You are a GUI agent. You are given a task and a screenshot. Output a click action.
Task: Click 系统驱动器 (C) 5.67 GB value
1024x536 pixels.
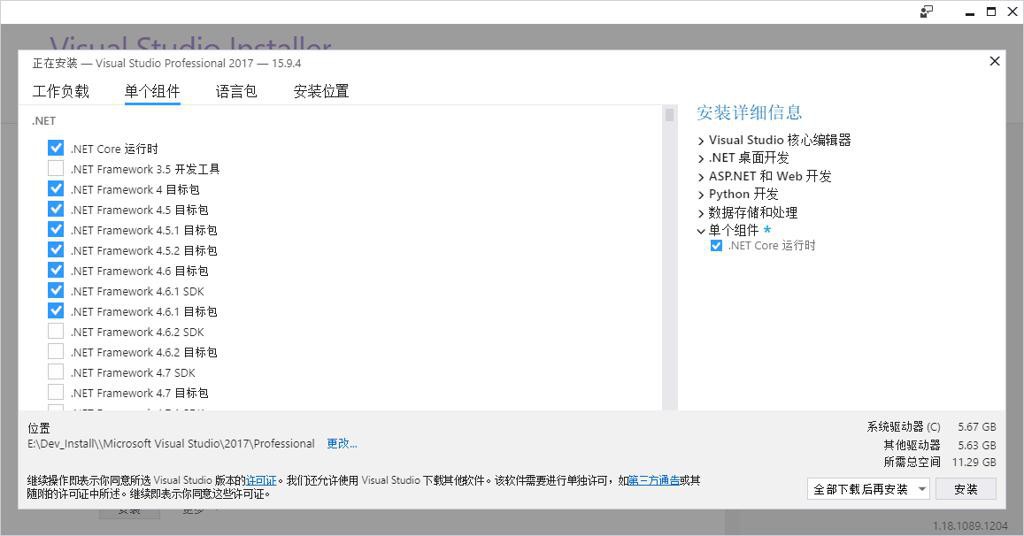tap(977, 427)
